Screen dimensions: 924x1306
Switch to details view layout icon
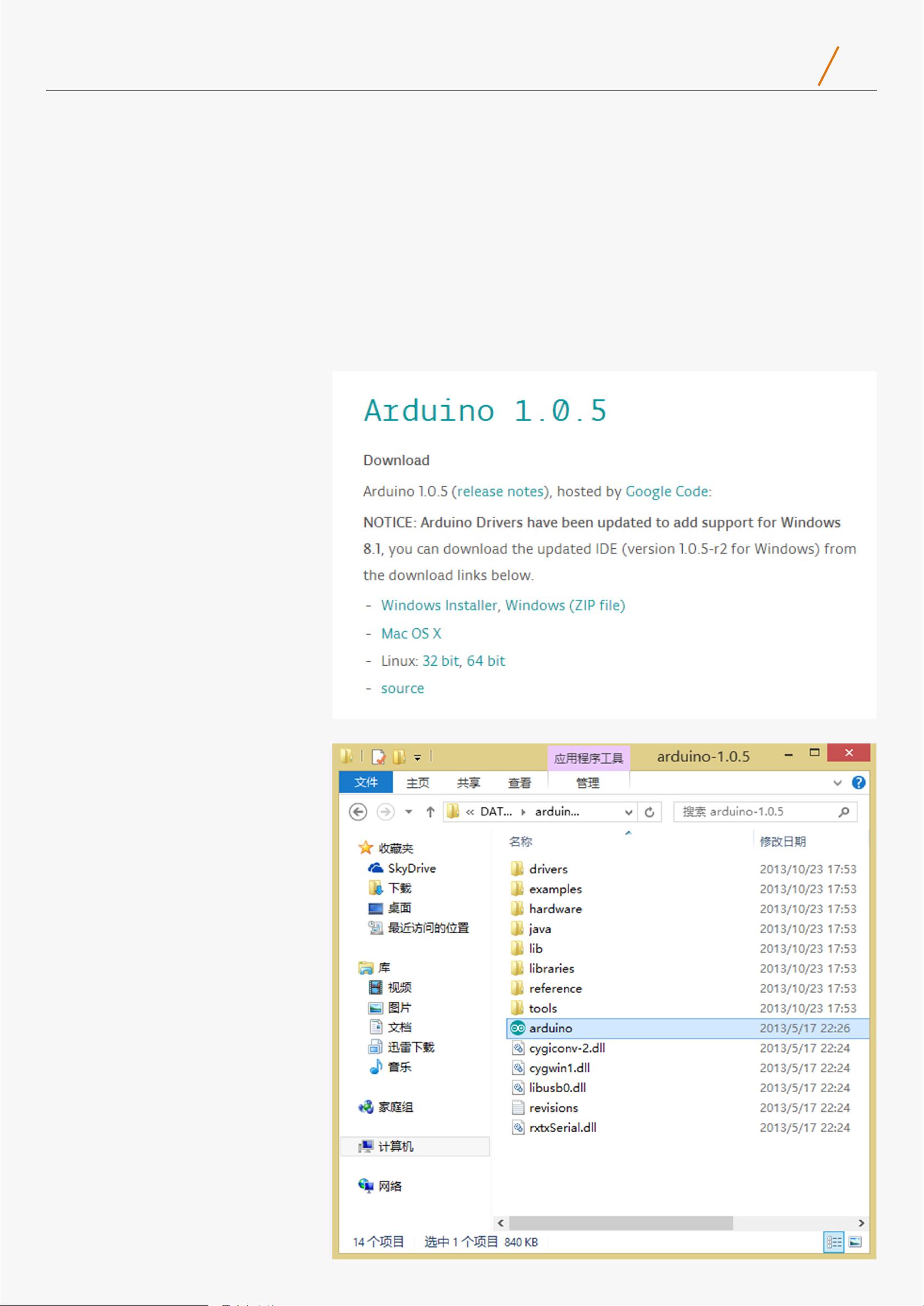[x=834, y=1242]
